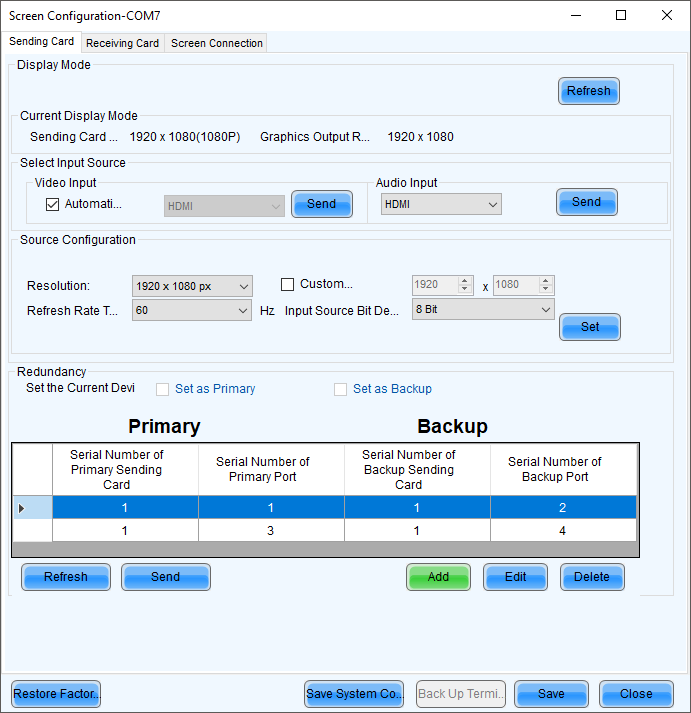Delete the selected redundancy entry

[592, 577]
